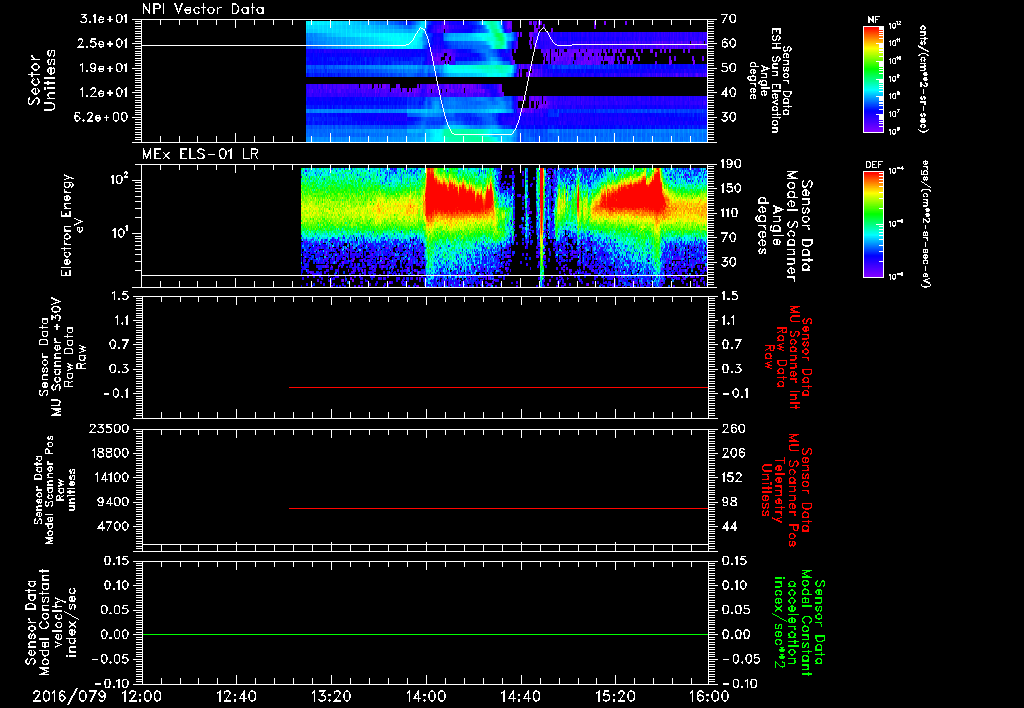Click the green line in velocity panel
Image resolution: width=1024 pixels, height=708 pixels.
pos(425,634)
